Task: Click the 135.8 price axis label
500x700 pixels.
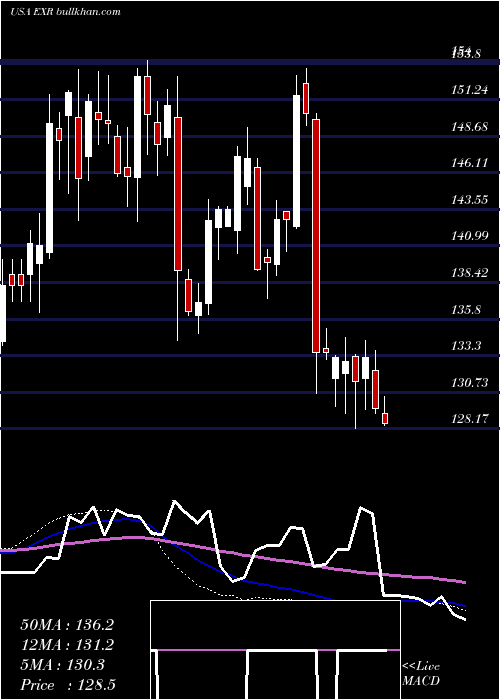Action: (x=466, y=309)
